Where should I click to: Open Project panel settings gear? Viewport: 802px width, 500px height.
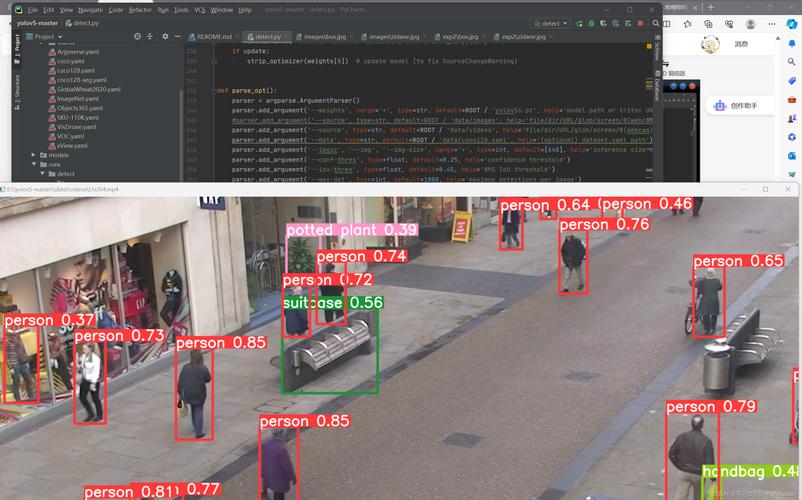[166, 36]
